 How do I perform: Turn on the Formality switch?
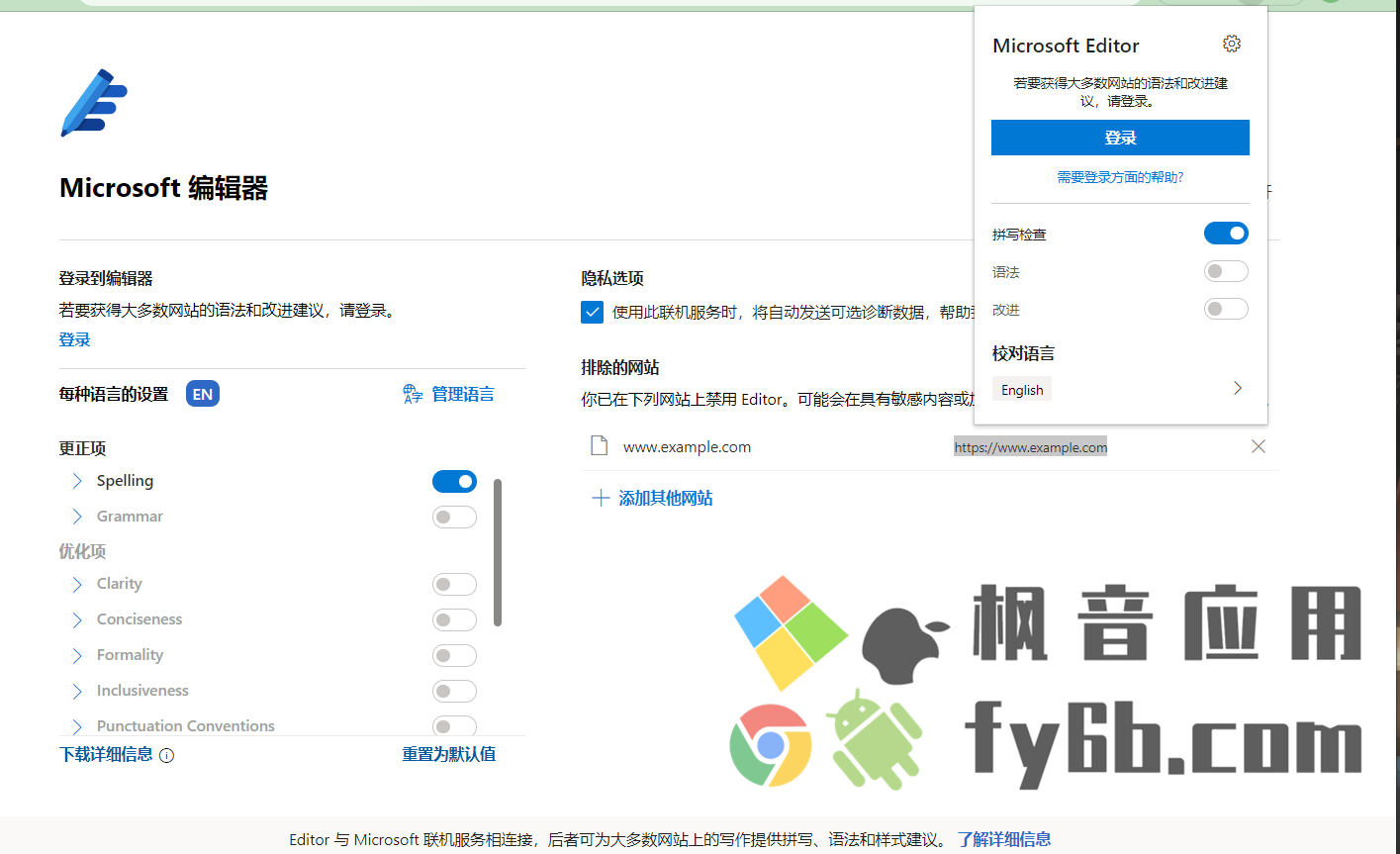[454, 655]
